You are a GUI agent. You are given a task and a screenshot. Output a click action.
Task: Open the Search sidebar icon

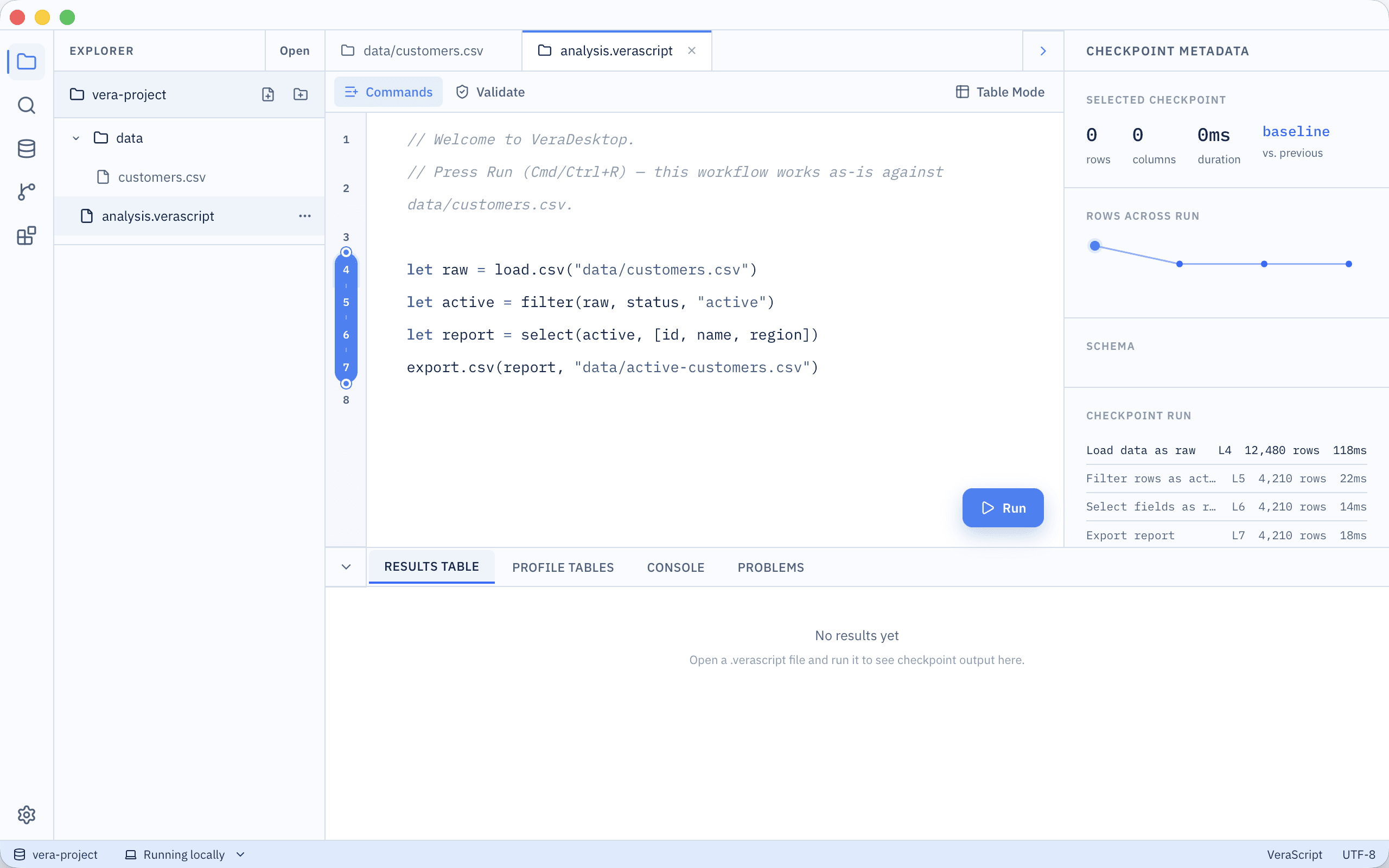click(x=27, y=105)
